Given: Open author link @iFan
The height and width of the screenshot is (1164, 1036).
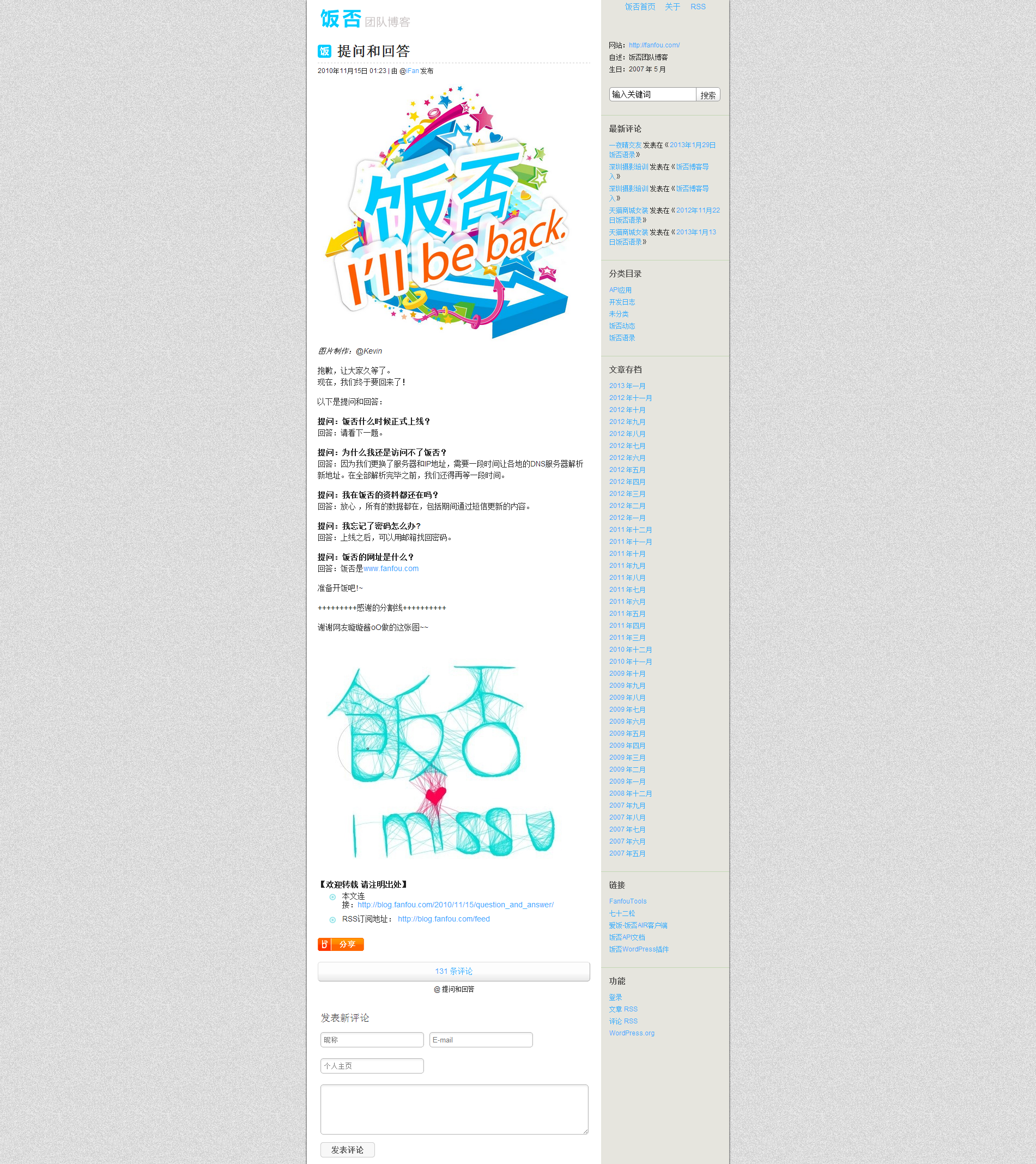Looking at the screenshot, I should [x=413, y=71].
